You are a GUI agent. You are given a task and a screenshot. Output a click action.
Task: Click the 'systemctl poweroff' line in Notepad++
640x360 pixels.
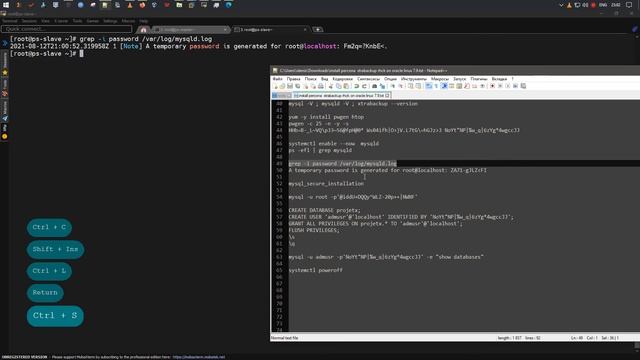[x=316, y=270]
